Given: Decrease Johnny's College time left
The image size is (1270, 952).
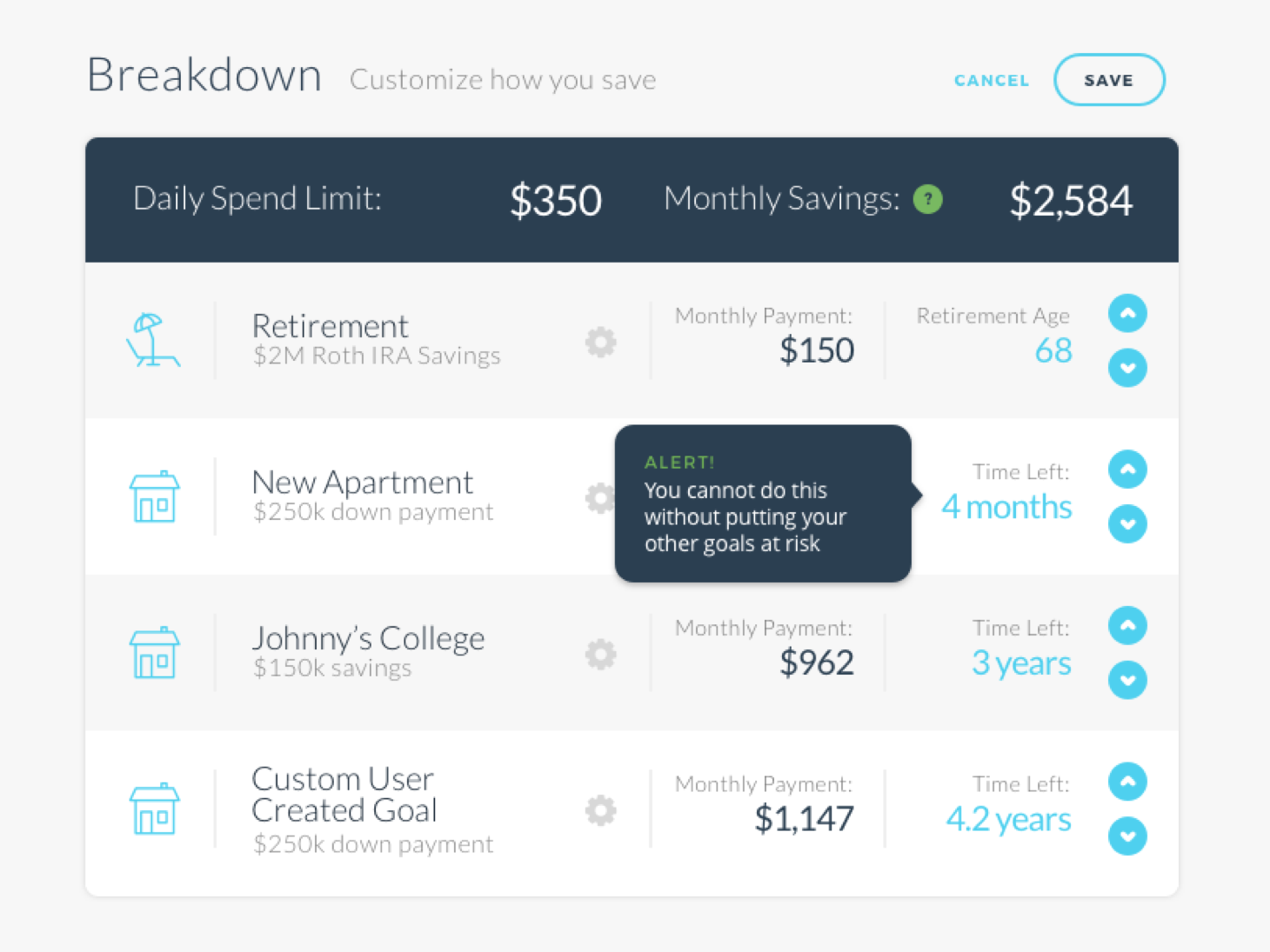Looking at the screenshot, I should [x=1127, y=680].
